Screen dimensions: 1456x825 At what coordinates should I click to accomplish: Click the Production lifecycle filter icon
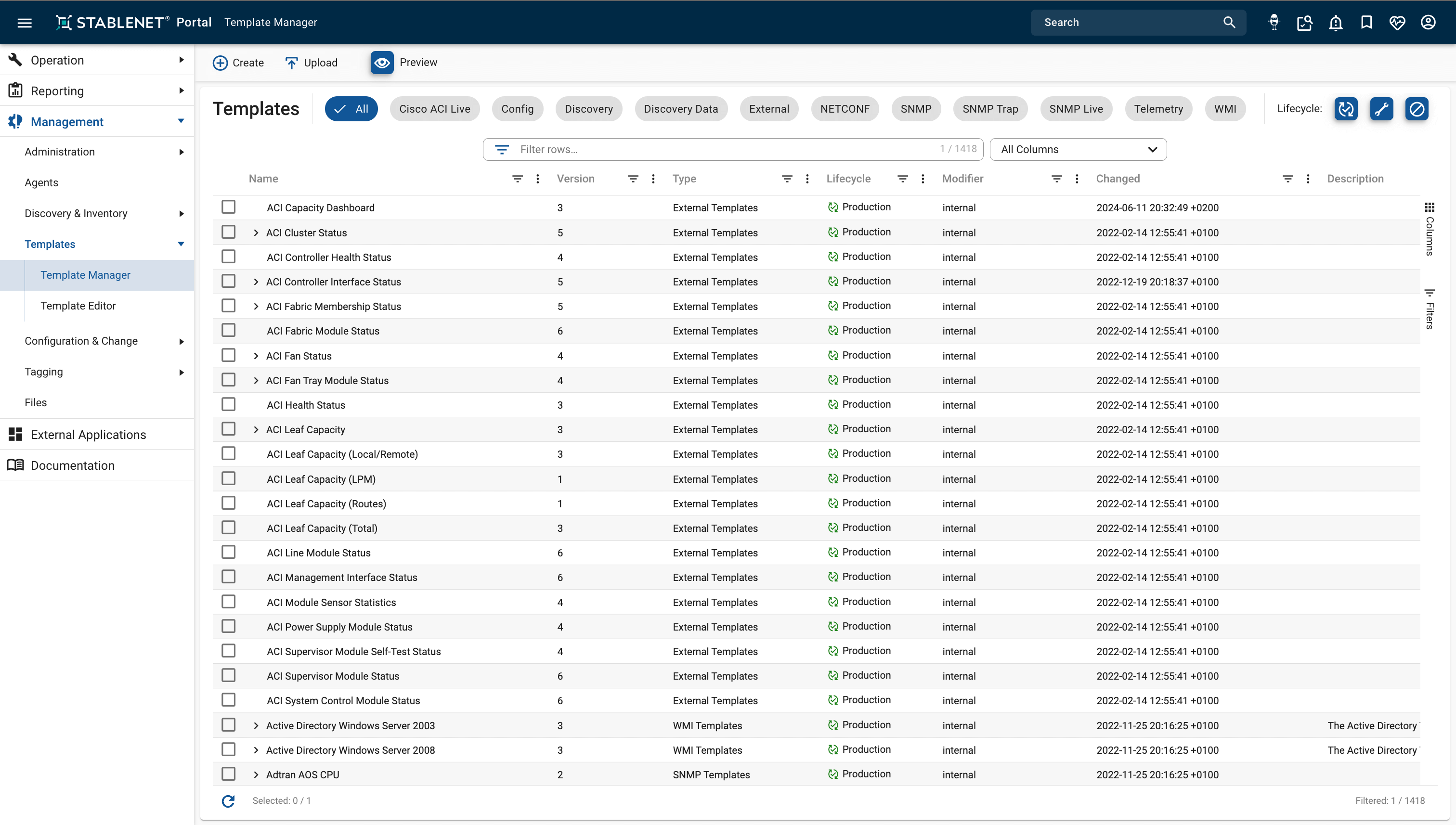[x=1346, y=109]
